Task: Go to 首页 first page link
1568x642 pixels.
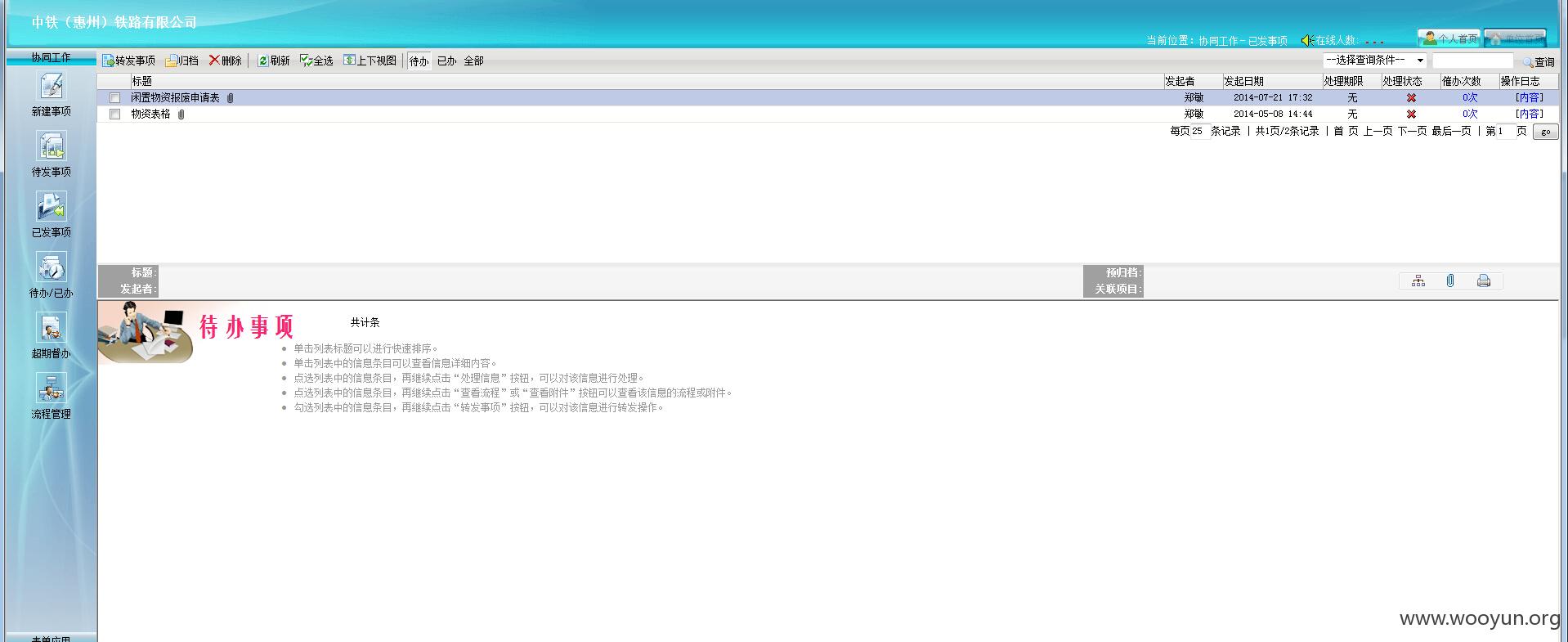Action: click(x=1346, y=132)
